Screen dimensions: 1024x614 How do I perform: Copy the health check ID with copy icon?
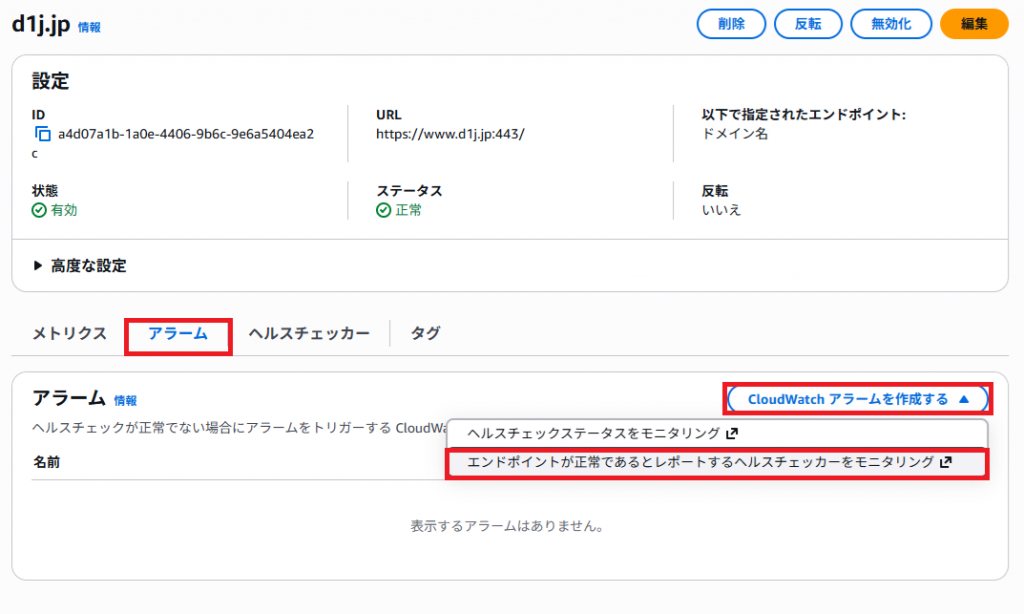42,133
